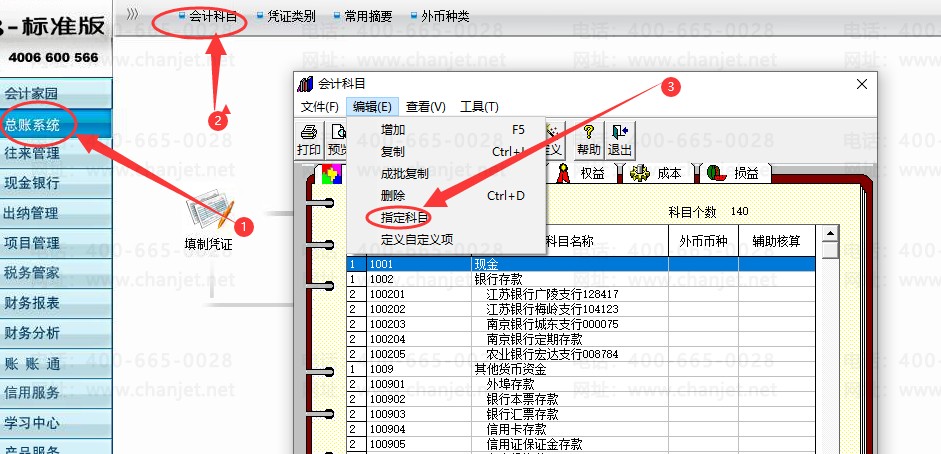Select the 外埠存款 row
The width and height of the screenshot is (941, 454).
tap(580, 384)
